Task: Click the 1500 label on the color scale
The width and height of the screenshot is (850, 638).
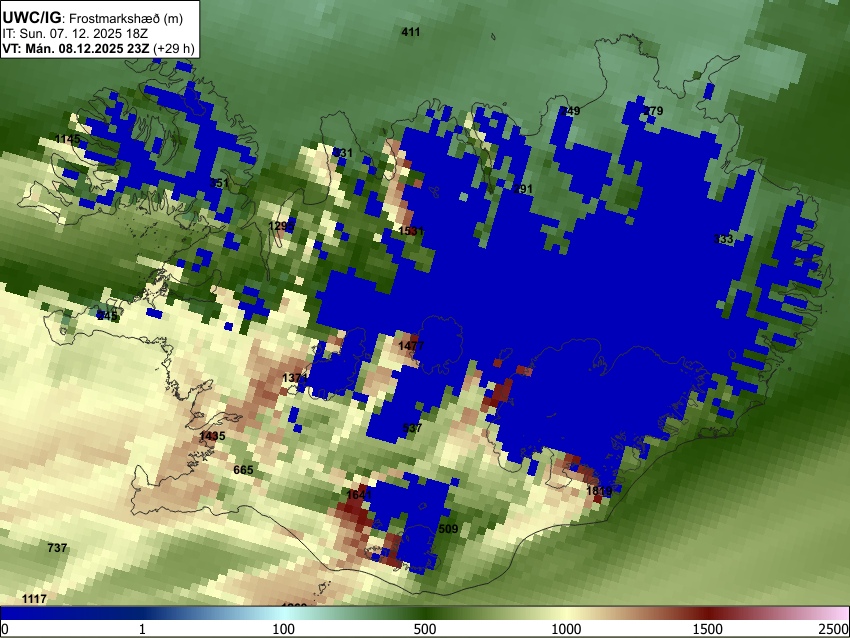Action: click(708, 629)
